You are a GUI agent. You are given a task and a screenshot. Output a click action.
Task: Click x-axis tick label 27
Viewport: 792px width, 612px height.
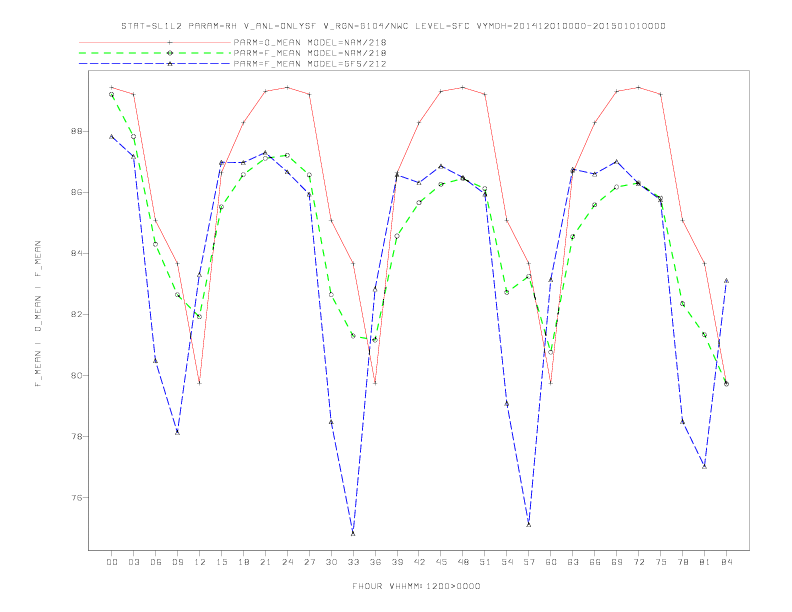(x=309, y=562)
